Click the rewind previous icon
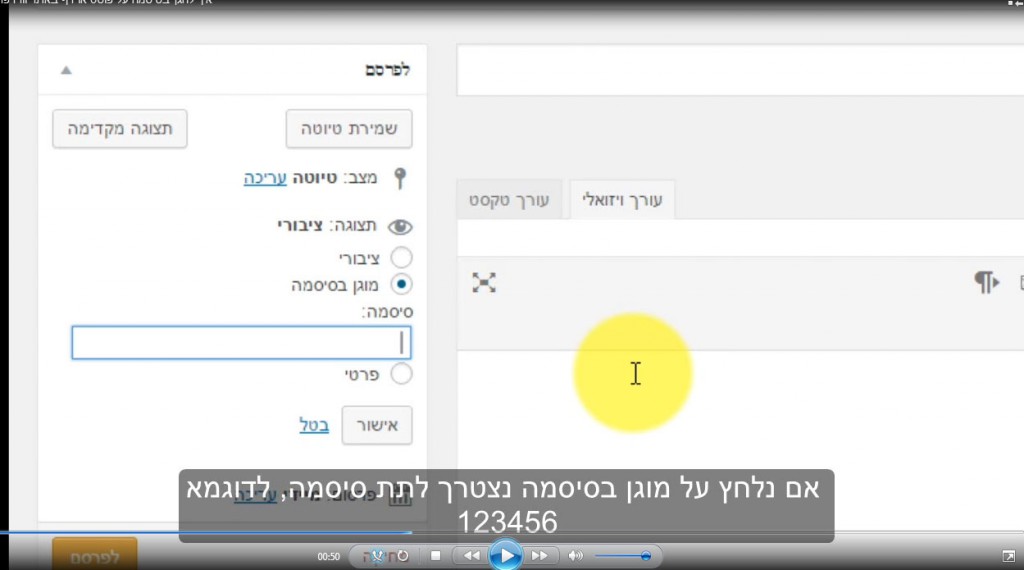The width and height of the screenshot is (1024, 570). 471,555
